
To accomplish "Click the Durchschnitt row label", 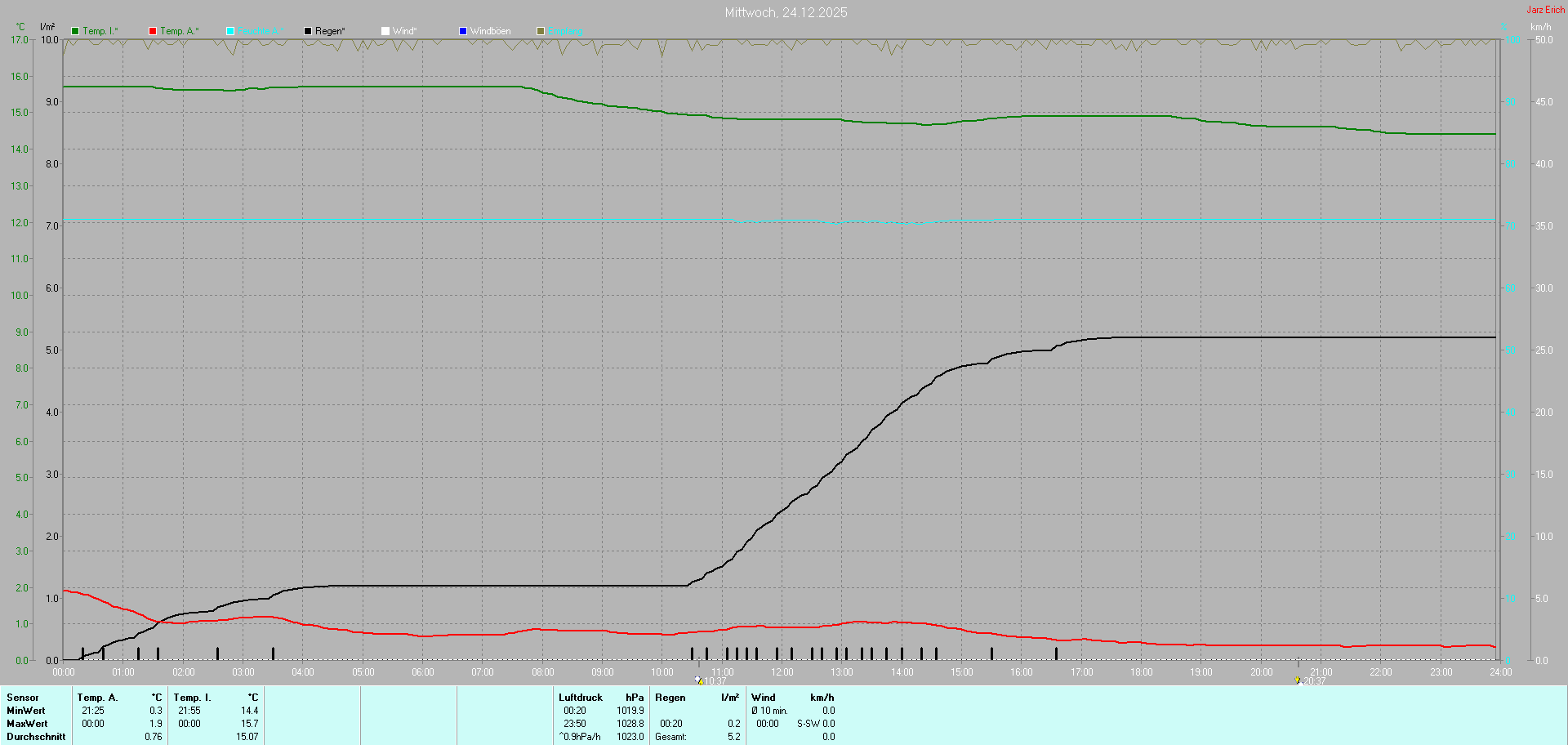I will (x=36, y=737).
